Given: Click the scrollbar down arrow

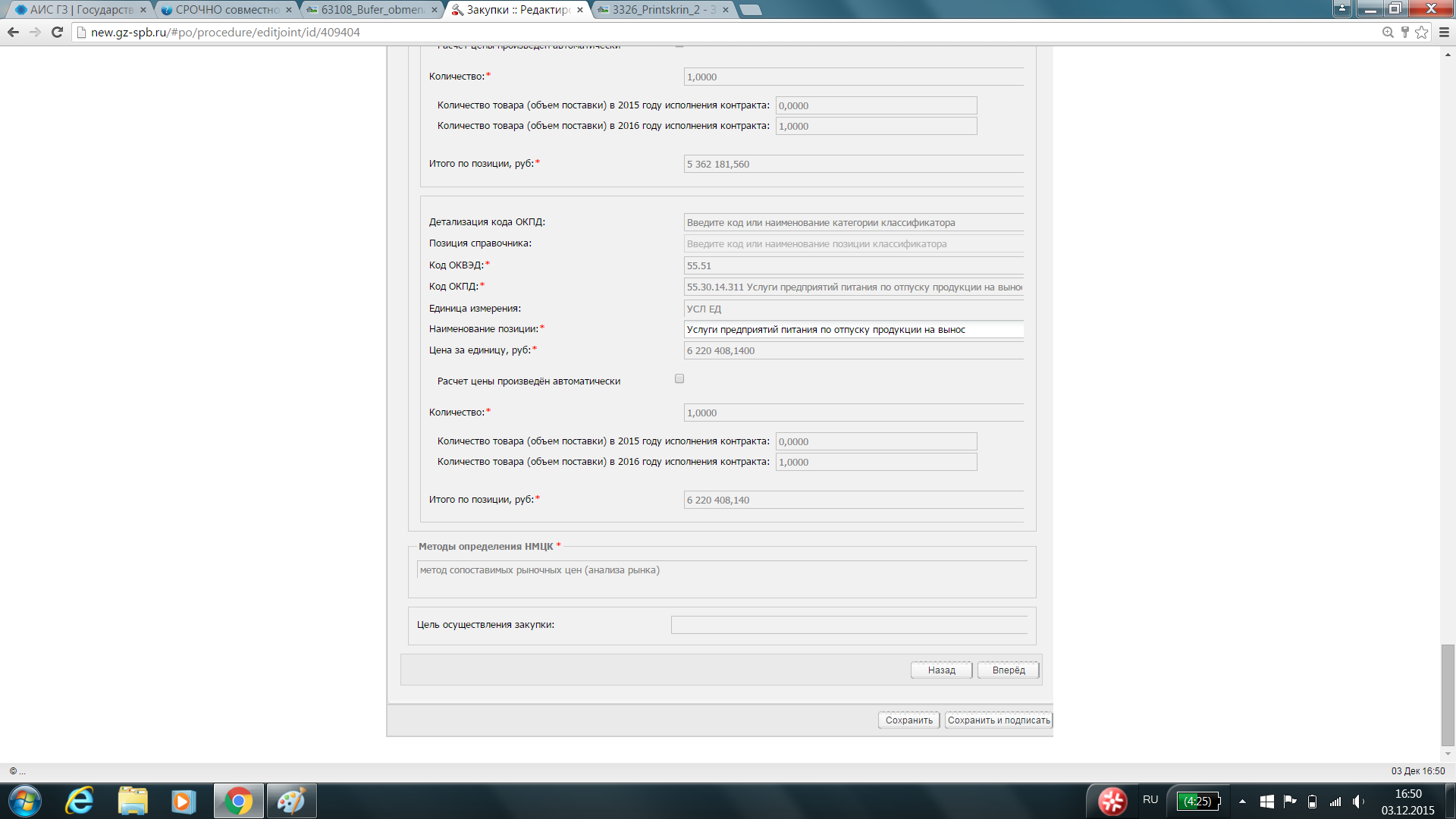Looking at the screenshot, I should click(1448, 754).
